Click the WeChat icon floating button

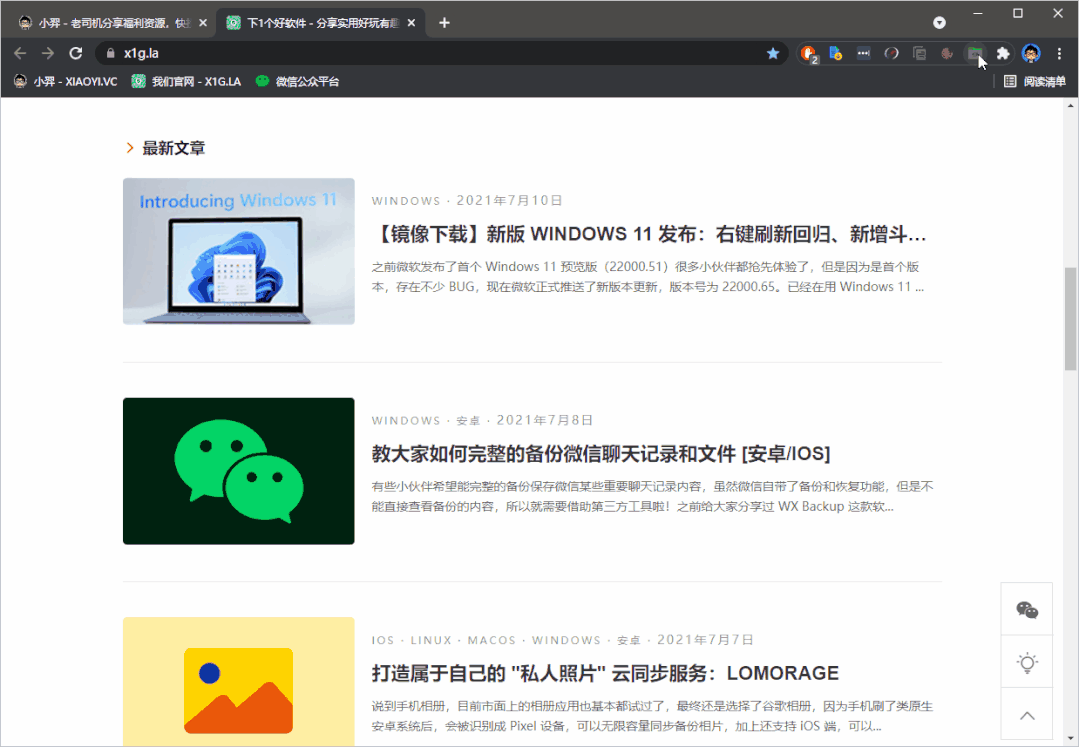click(x=1026, y=609)
